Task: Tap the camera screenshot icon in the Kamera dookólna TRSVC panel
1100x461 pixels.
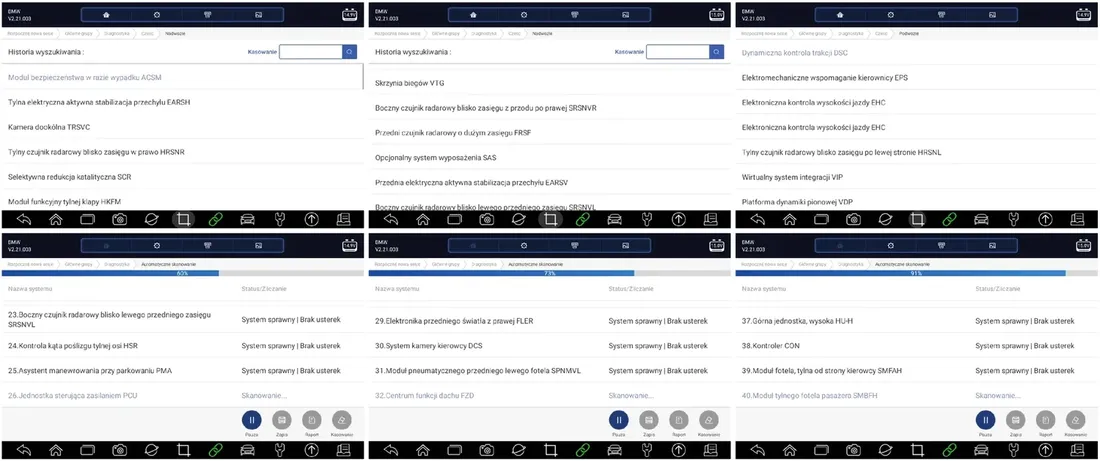Action: [120, 220]
